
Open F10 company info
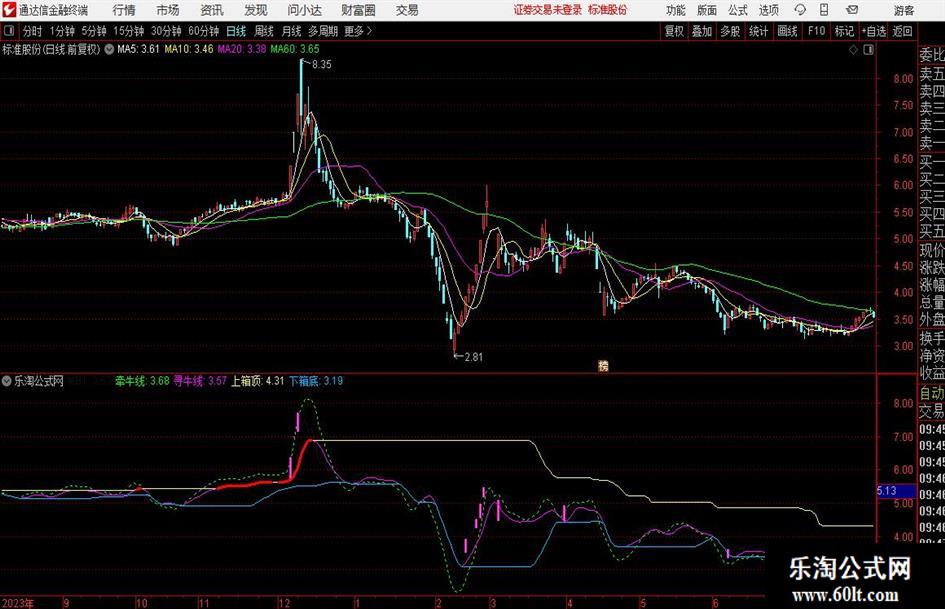(x=817, y=31)
